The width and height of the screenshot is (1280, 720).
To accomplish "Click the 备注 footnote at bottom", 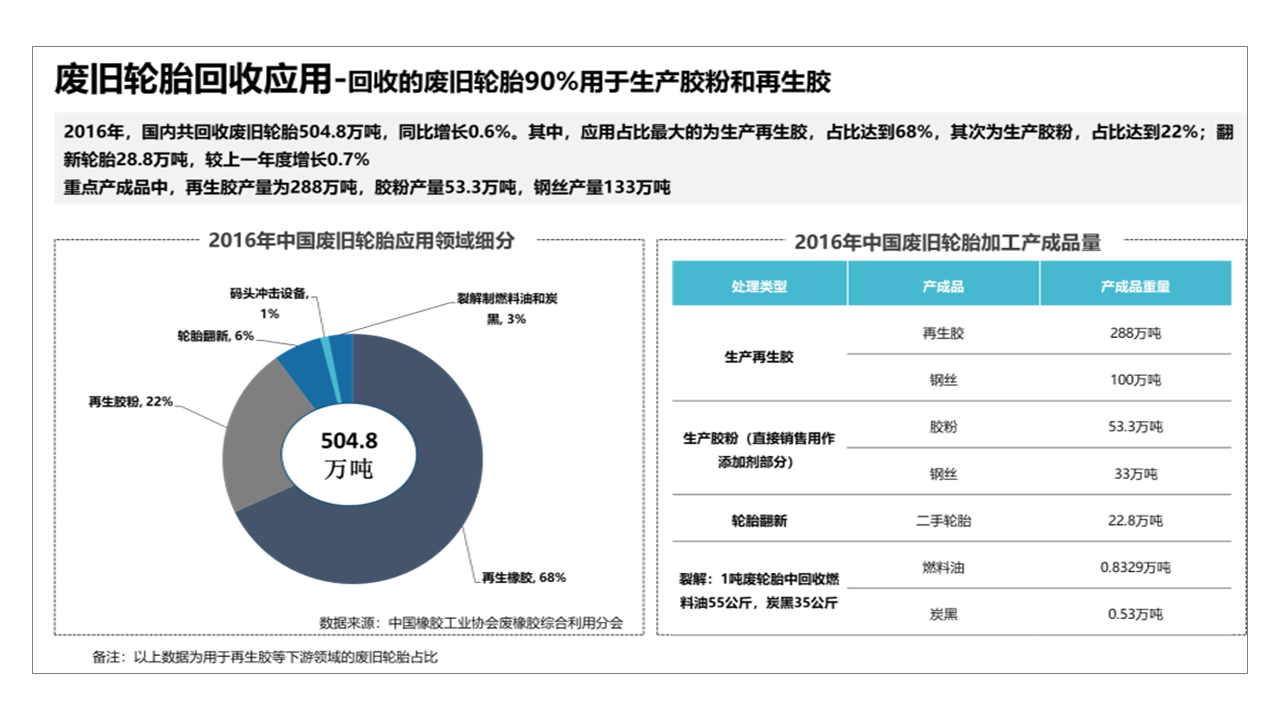I will click(x=264, y=657).
